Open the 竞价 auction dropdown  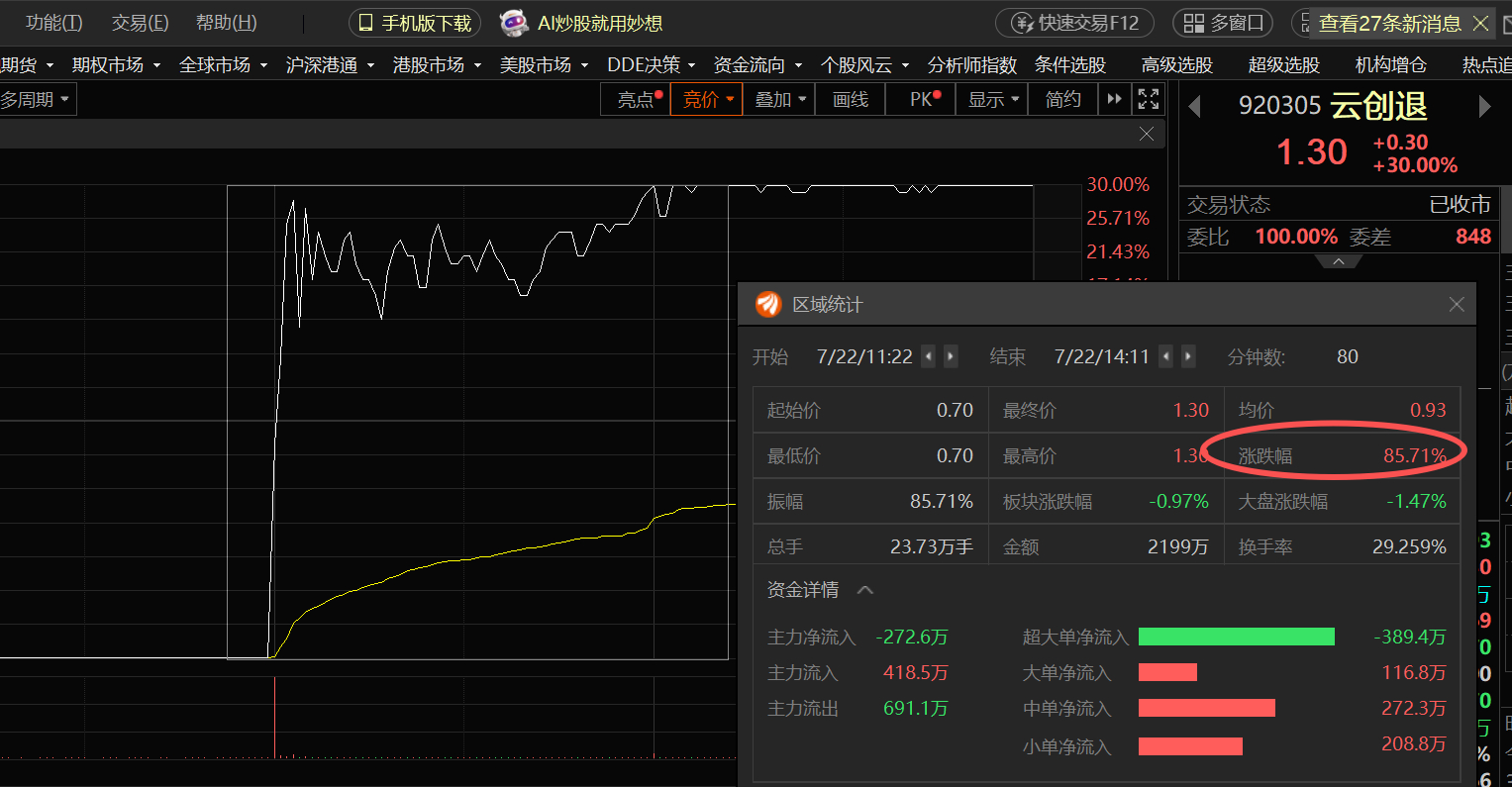pos(707,100)
